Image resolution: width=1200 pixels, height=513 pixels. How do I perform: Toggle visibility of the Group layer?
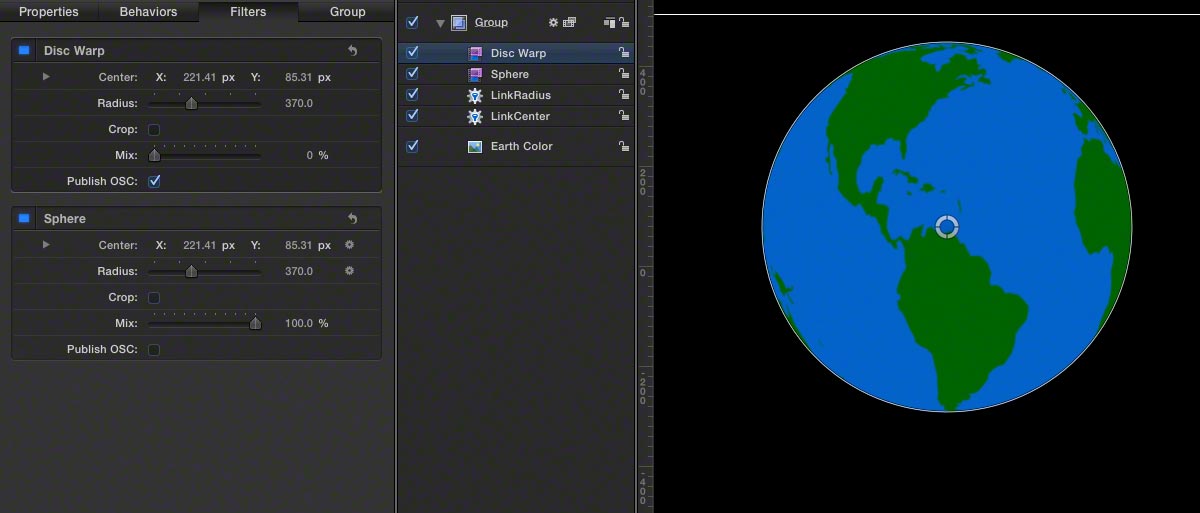click(412, 22)
